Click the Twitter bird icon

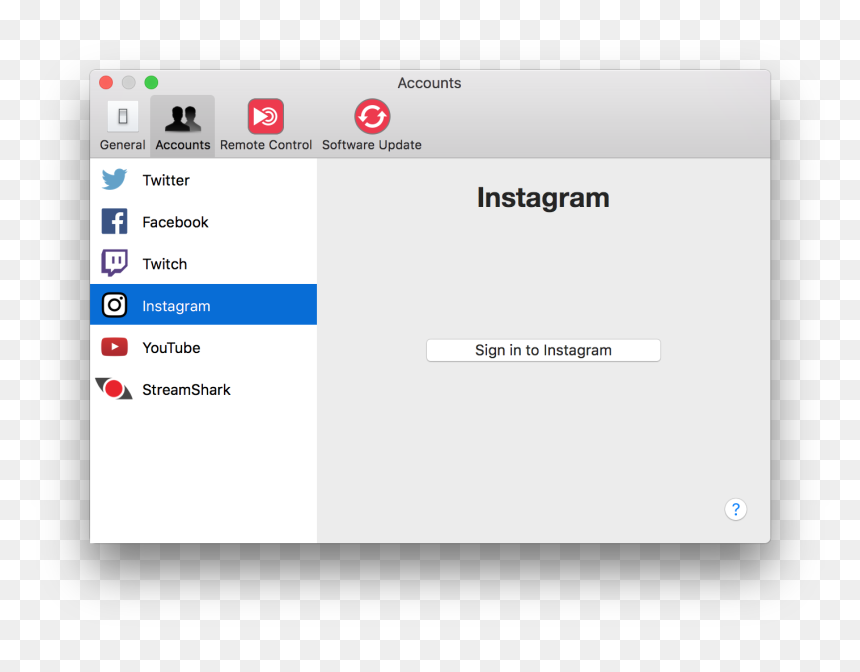pos(114,179)
